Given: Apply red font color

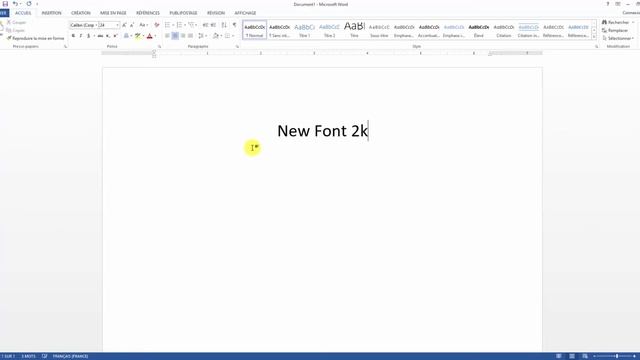Looking at the screenshot, I should pos(149,36).
